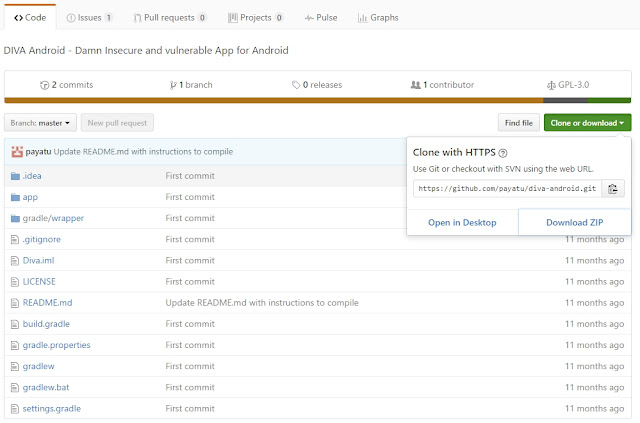Open the Pull requests tab

click(x=170, y=18)
